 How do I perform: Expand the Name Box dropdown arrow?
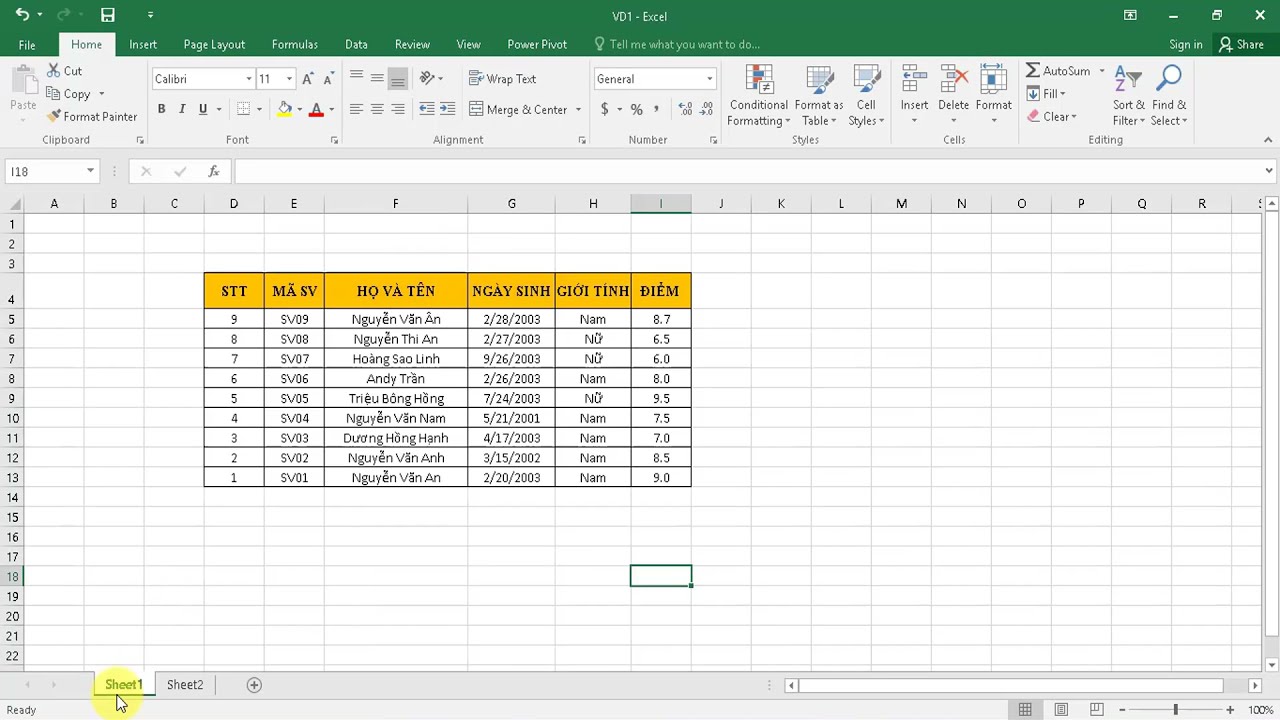click(x=90, y=172)
